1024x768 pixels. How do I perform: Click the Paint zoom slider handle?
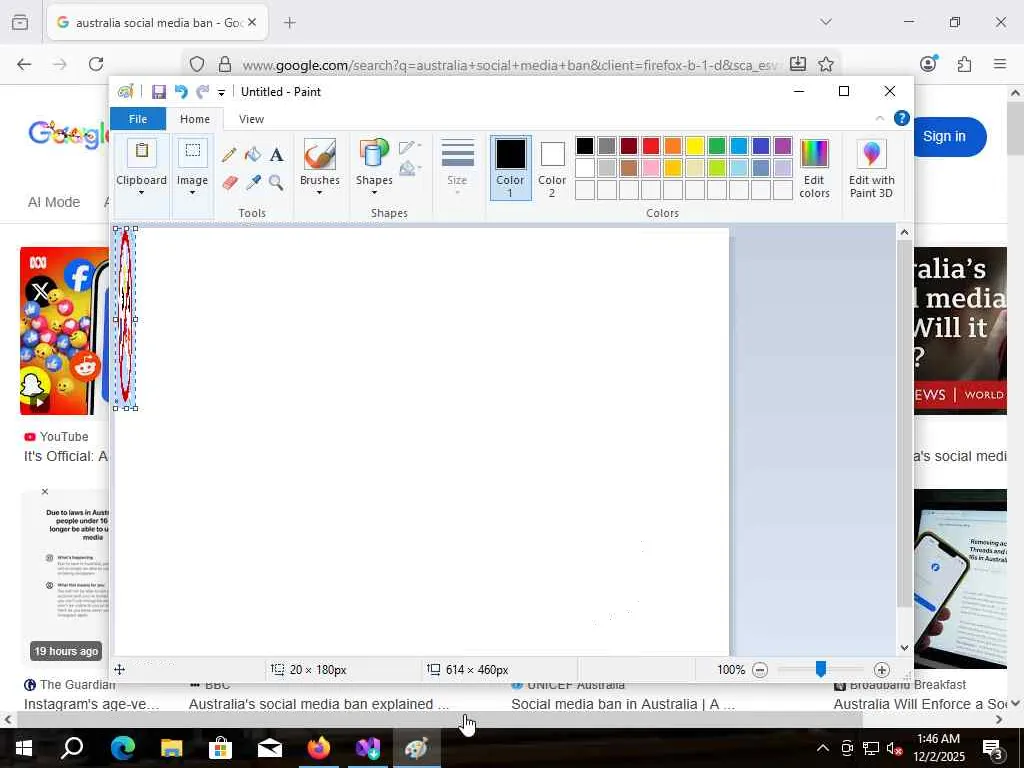click(x=821, y=669)
